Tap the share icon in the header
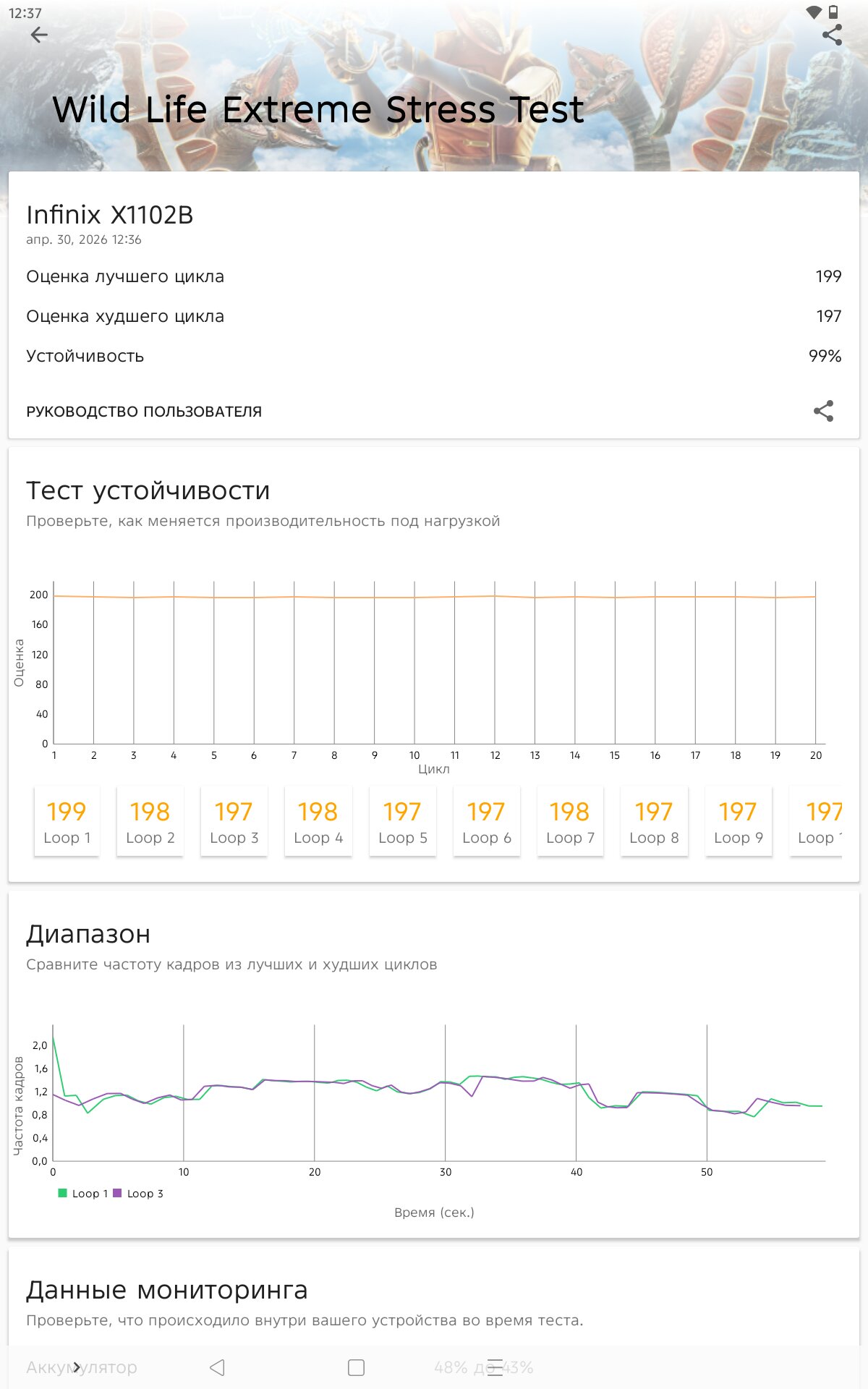868x1389 pixels. [832, 35]
